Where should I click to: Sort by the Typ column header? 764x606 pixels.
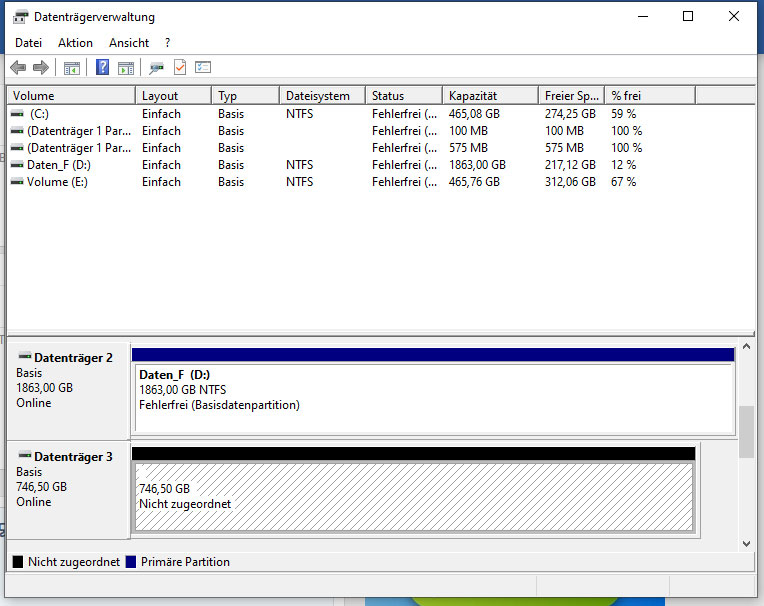(x=246, y=95)
